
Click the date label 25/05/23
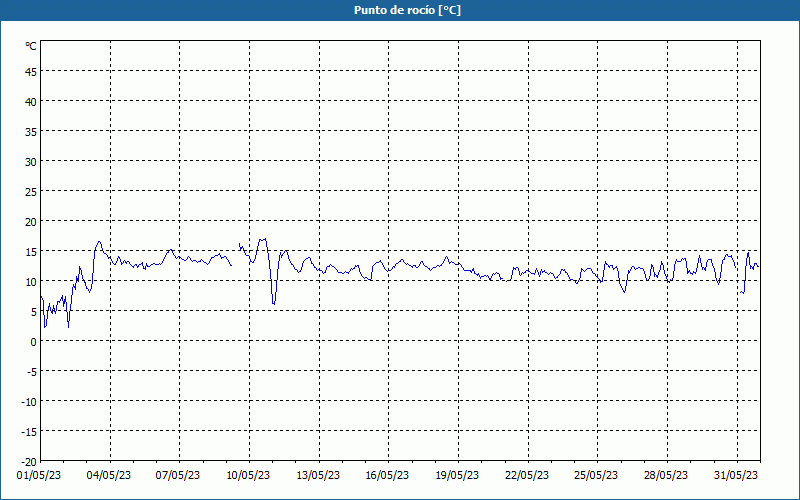[596, 475]
